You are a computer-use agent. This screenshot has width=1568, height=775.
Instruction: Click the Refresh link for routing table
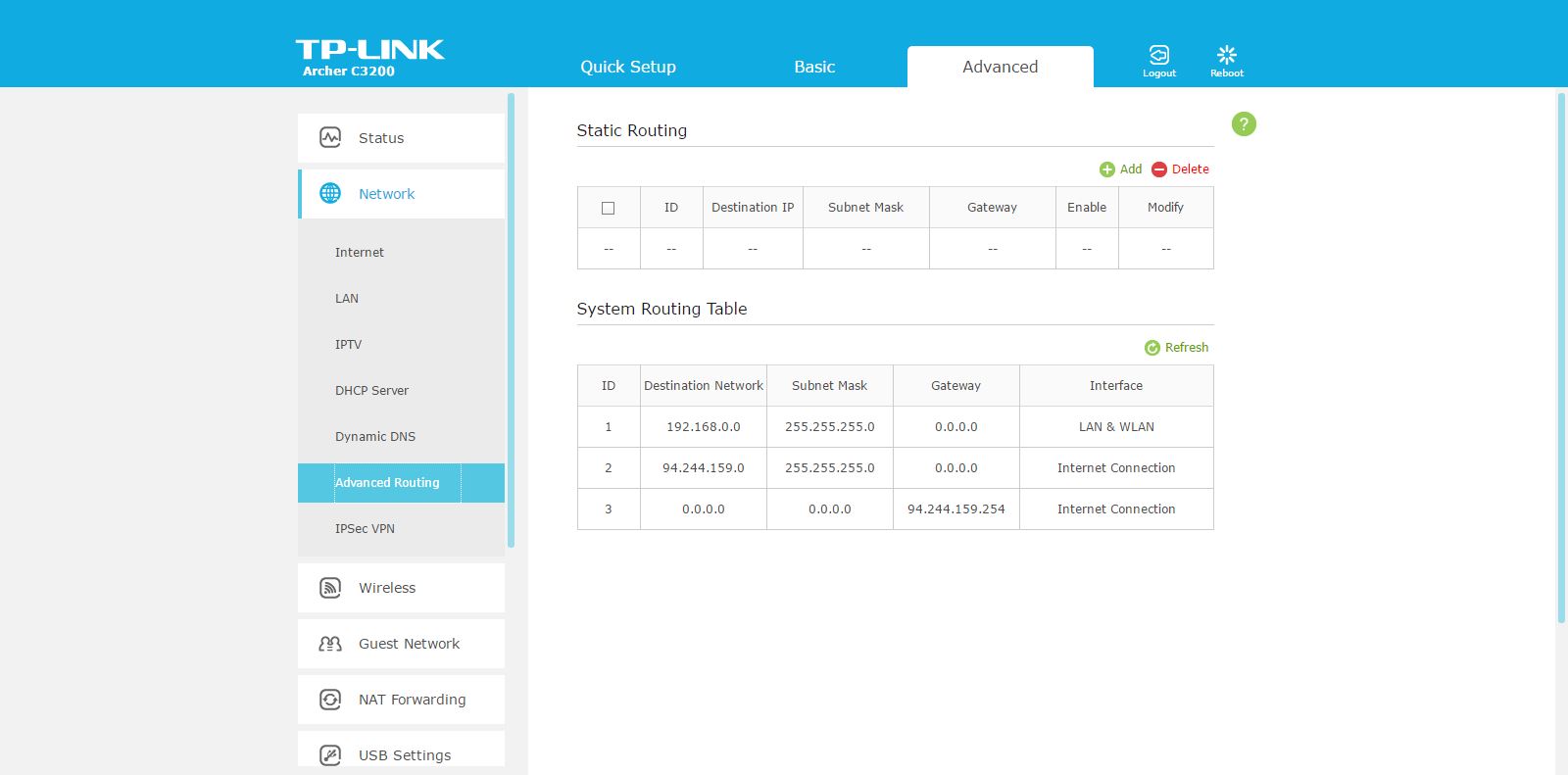tap(1187, 348)
